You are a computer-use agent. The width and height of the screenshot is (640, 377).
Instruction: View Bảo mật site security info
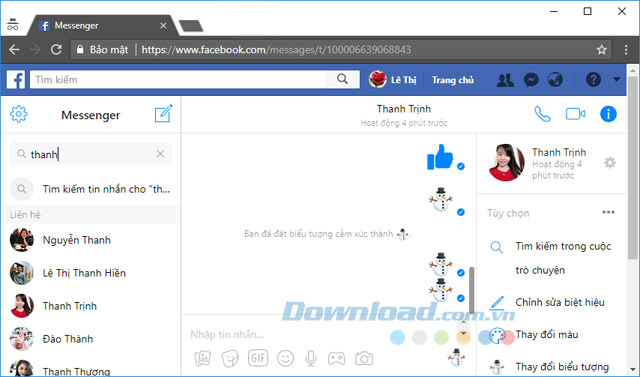coord(102,50)
